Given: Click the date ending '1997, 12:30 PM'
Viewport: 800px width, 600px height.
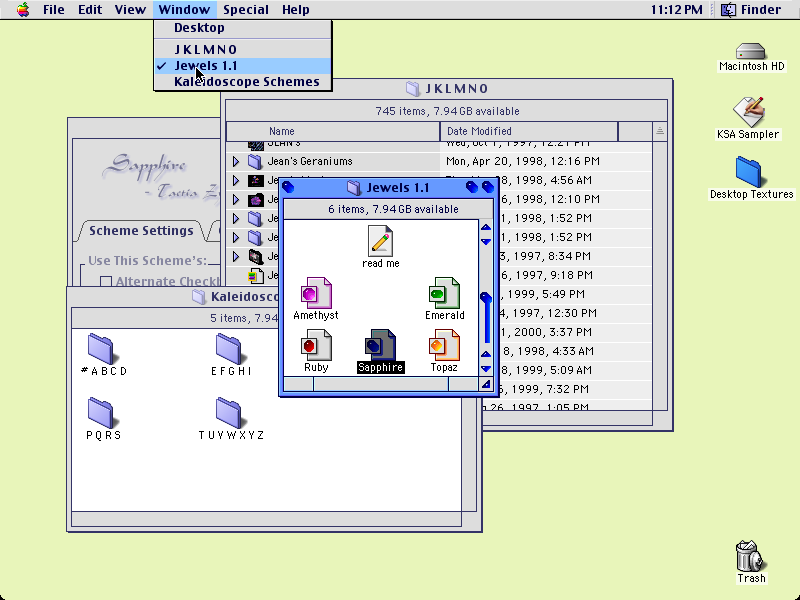Looking at the screenshot, I should (x=549, y=313).
